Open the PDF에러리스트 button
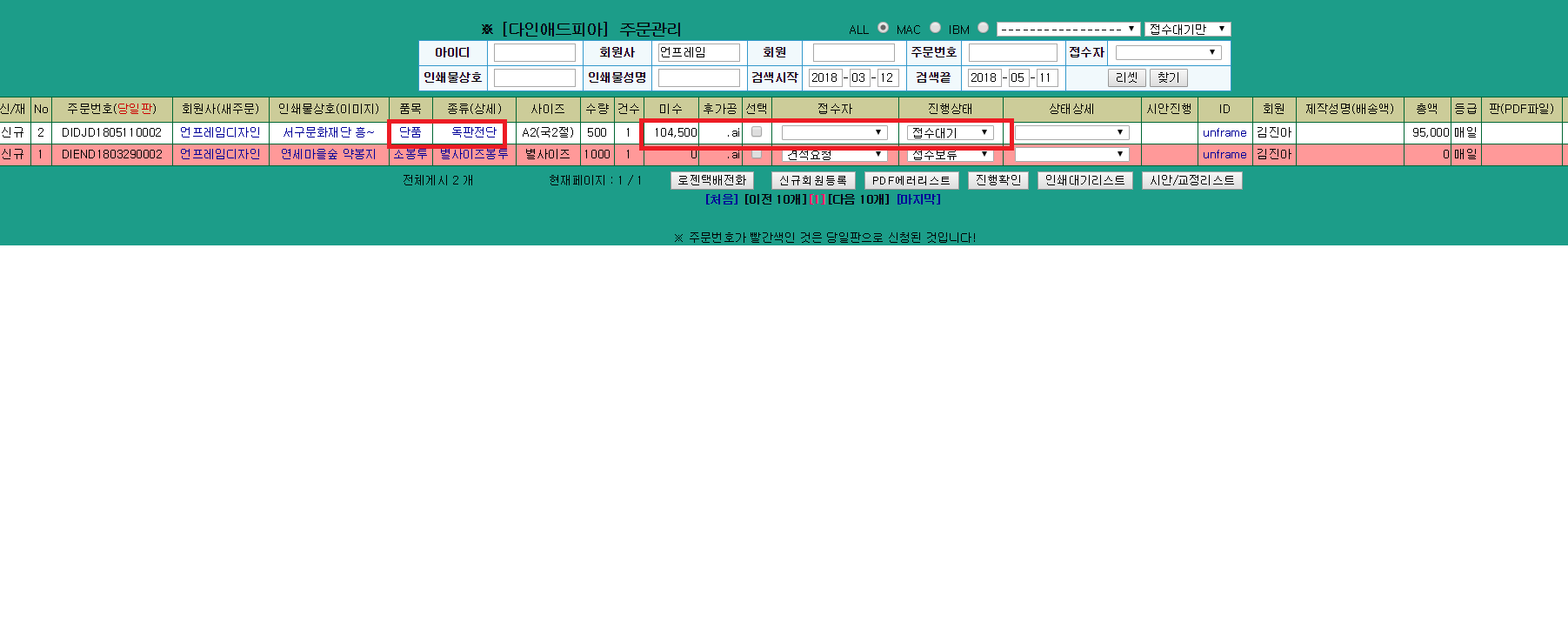Screen dimensions: 1568x644 (x=911, y=180)
